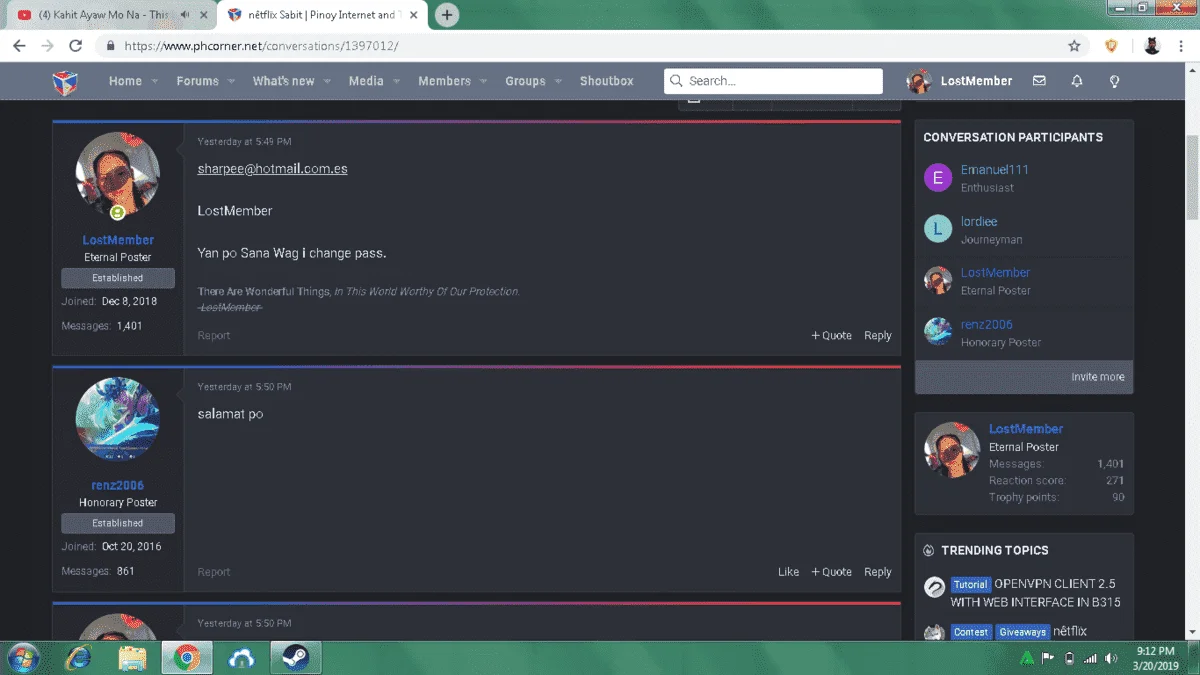Click the Brave shield icon
Screen dimensions: 1200x675
1111,46
